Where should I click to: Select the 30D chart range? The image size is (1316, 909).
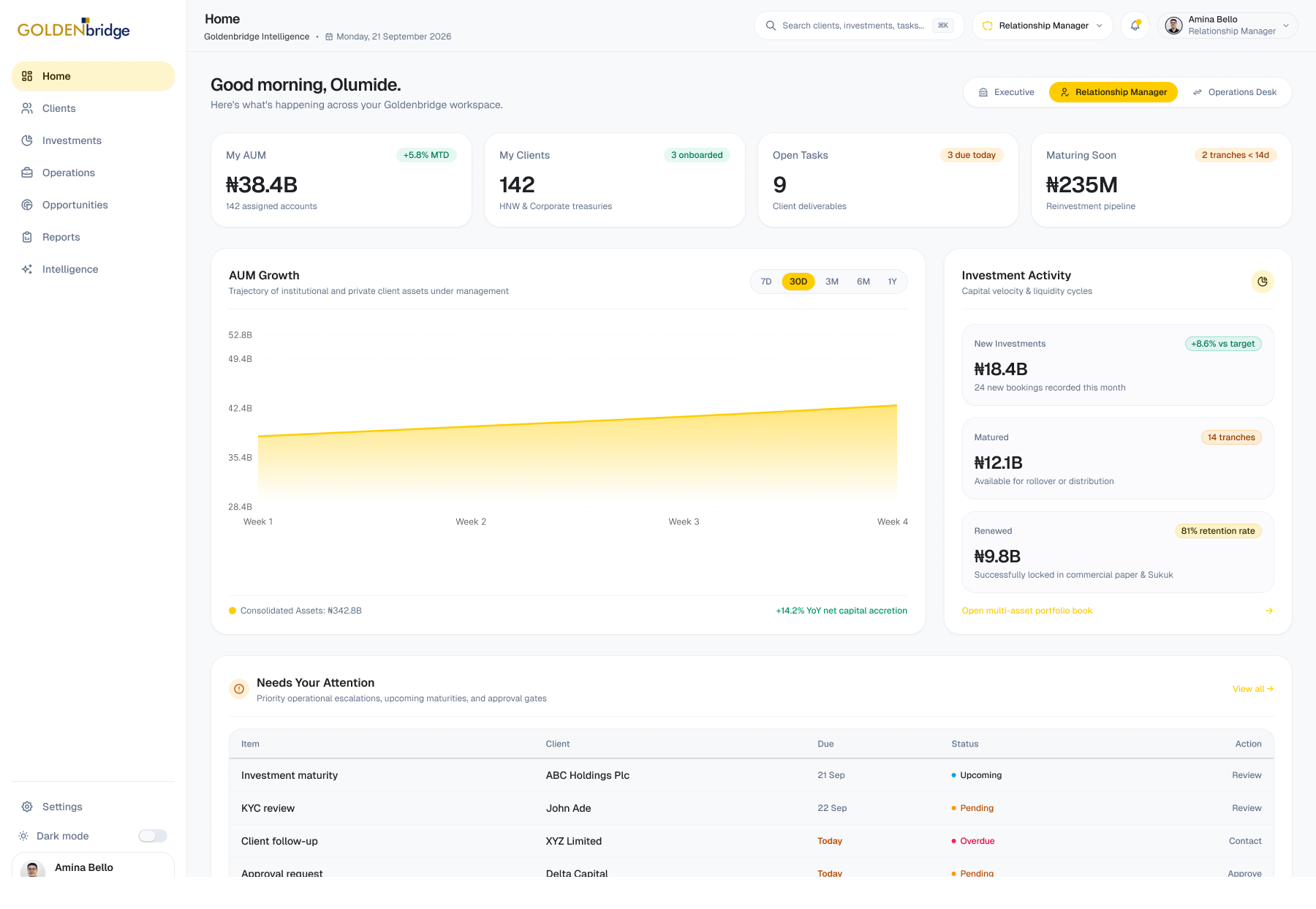pos(798,282)
